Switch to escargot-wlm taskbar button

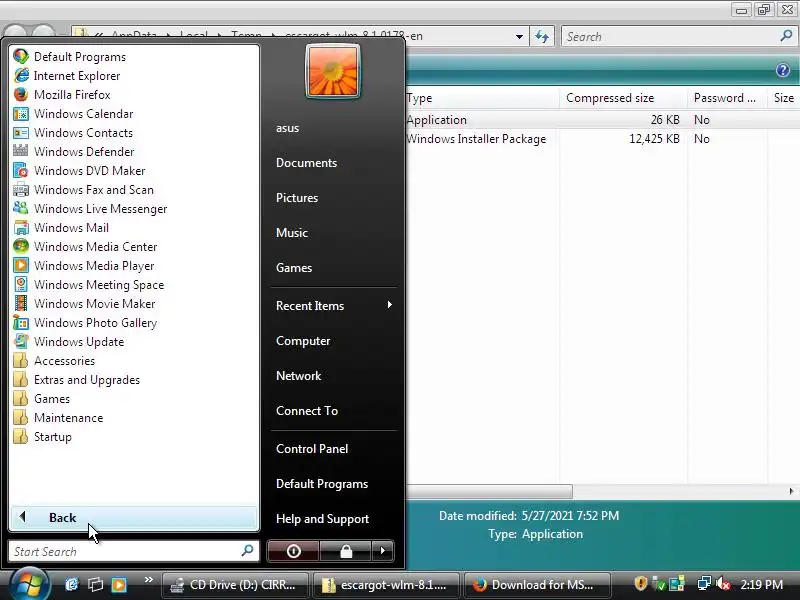point(386,585)
